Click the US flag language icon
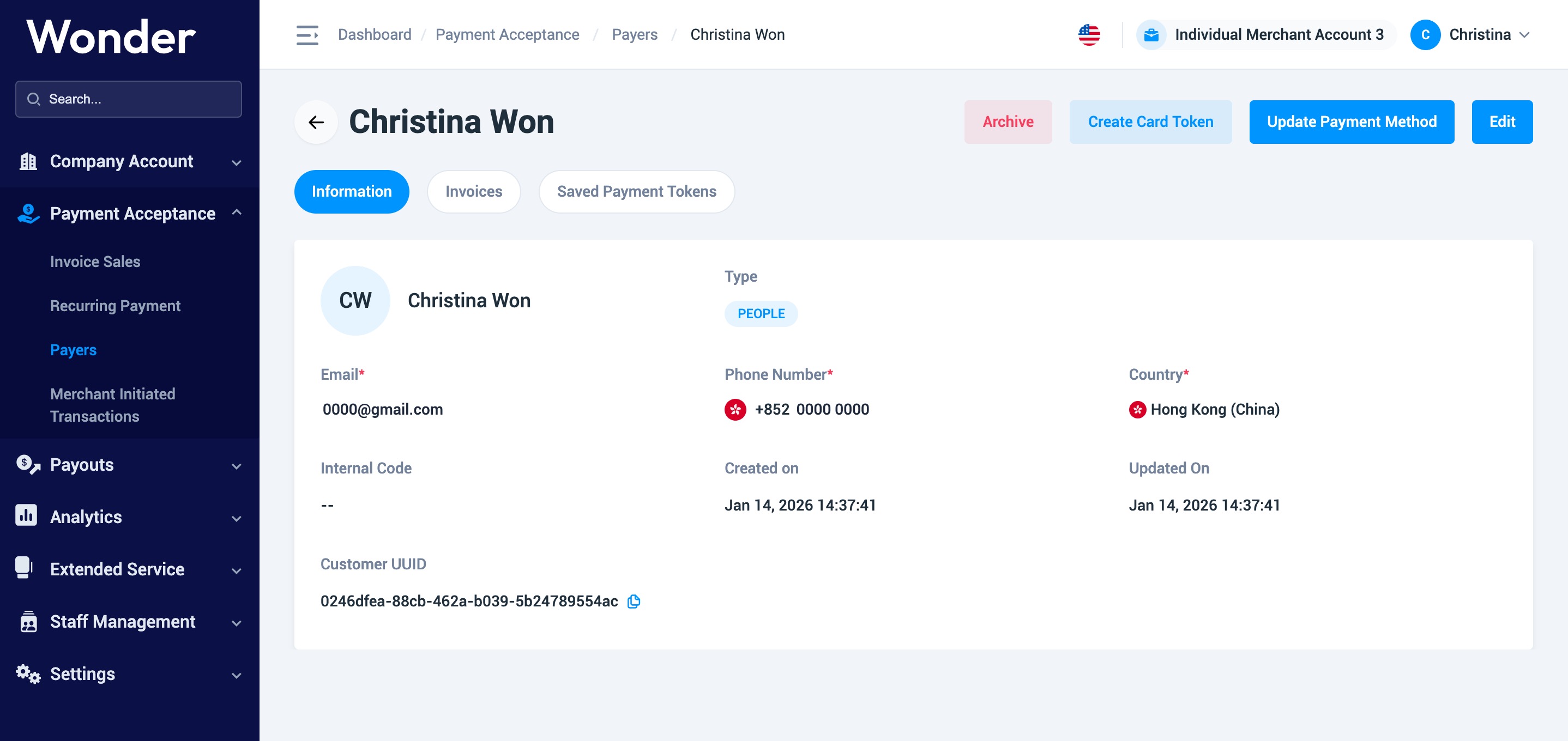1568x741 pixels. [1088, 35]
